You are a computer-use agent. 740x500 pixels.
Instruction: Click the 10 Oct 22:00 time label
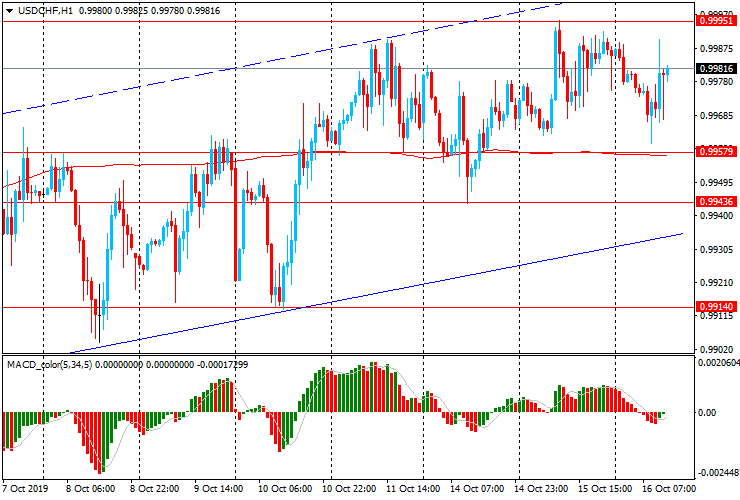tap(349, 488)
